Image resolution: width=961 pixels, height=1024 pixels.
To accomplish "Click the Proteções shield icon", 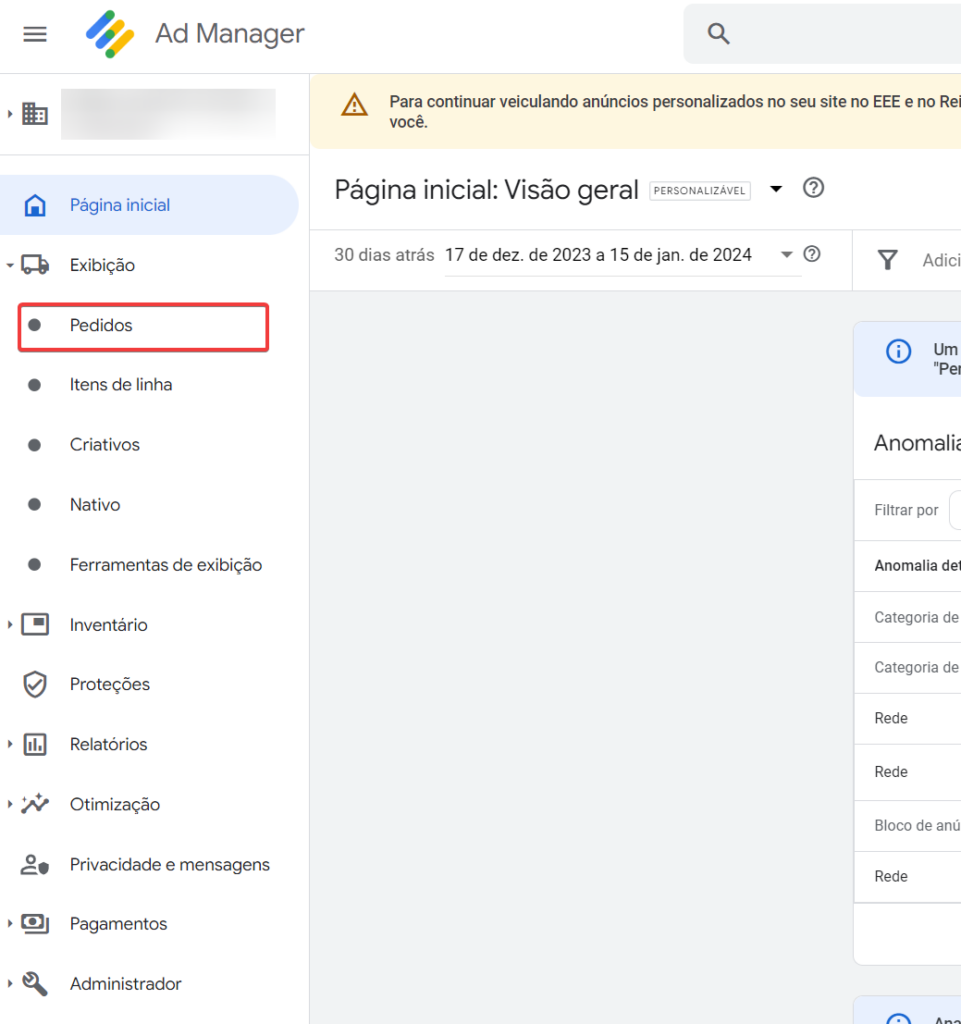I will (35, 684).
